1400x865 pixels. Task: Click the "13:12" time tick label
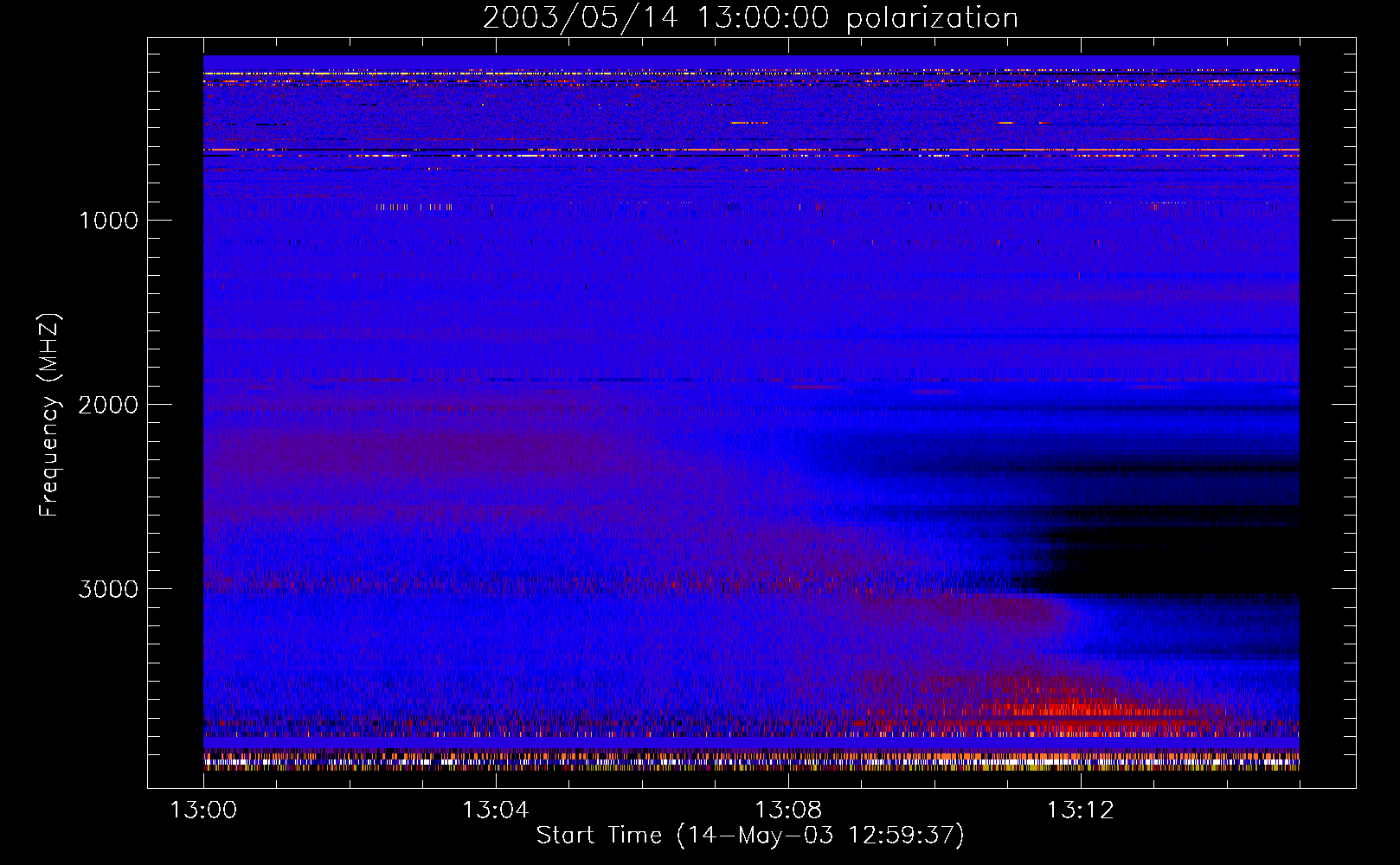coord(1080,811)
